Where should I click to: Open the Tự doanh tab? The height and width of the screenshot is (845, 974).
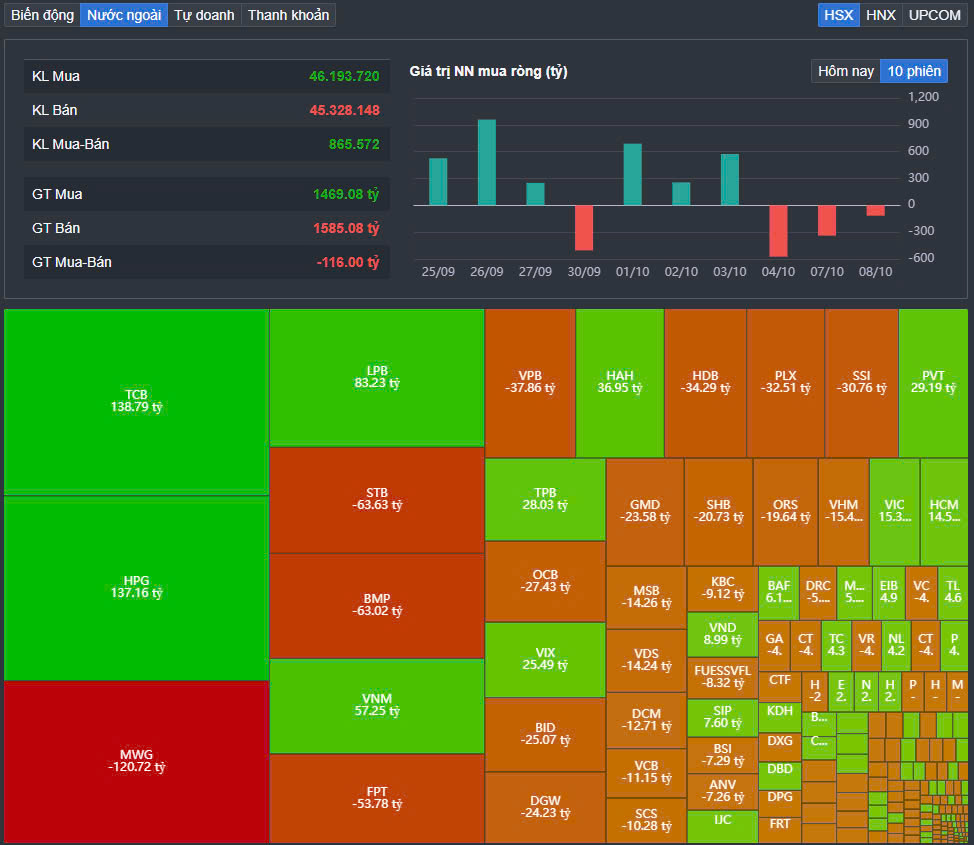[x=204, y=15]
